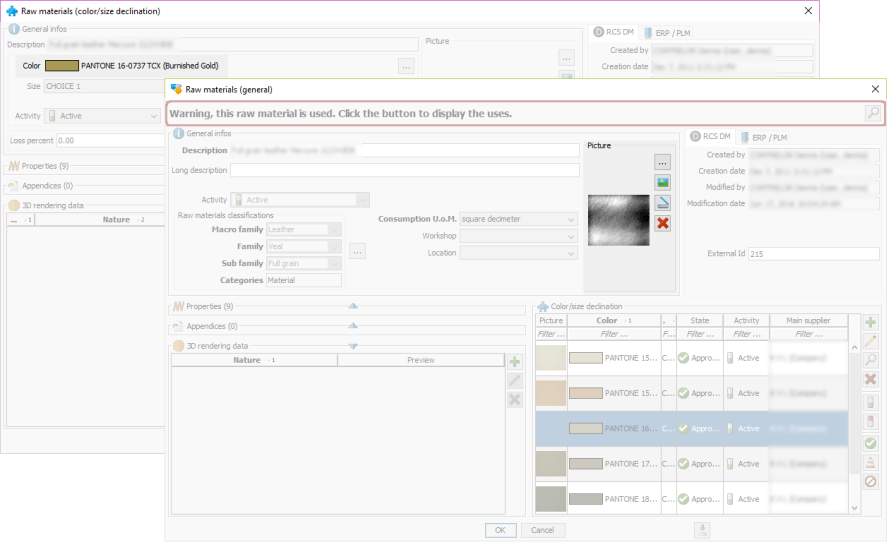This screenshot has width=891, height=547.
Task: Switch to the ERP / PLM tab in general window
Action: [x=764, y=137]
